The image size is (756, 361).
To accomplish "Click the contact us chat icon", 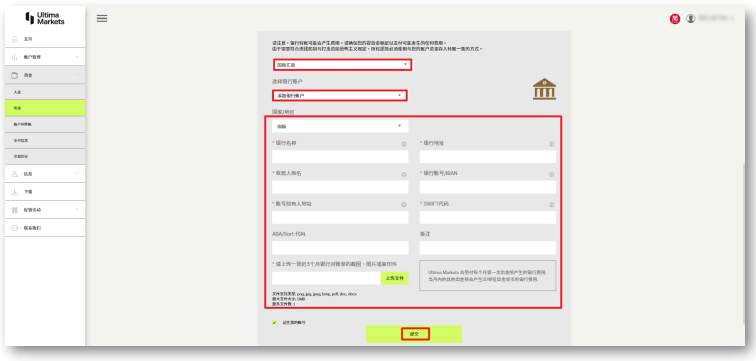I will point(14,228).
